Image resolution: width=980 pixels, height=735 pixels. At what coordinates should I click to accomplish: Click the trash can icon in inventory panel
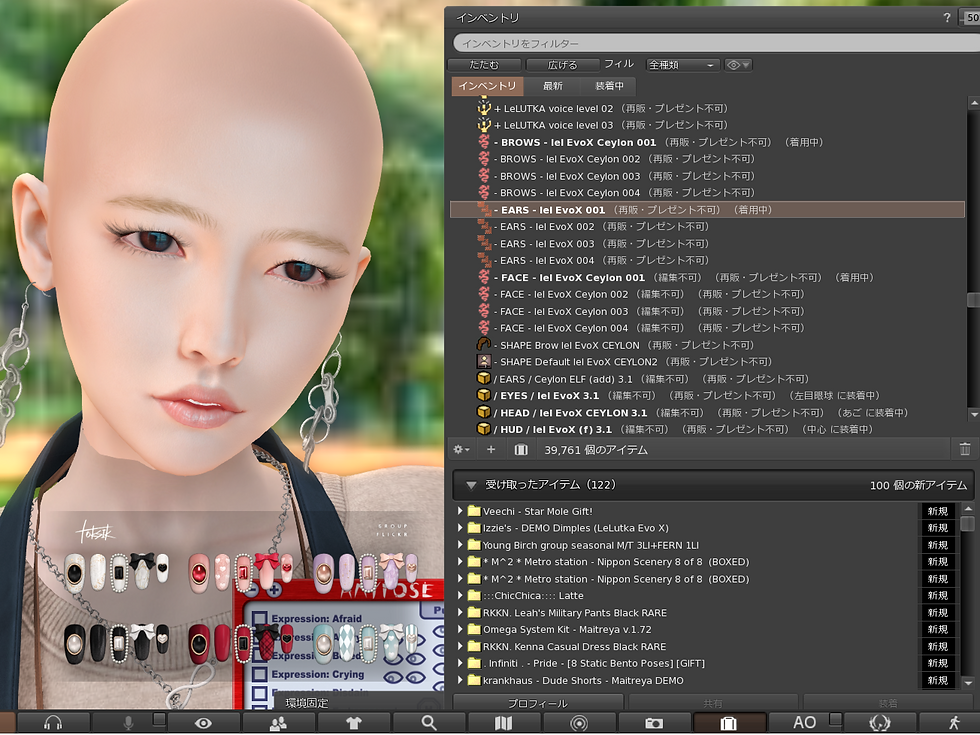click(965, 449)
